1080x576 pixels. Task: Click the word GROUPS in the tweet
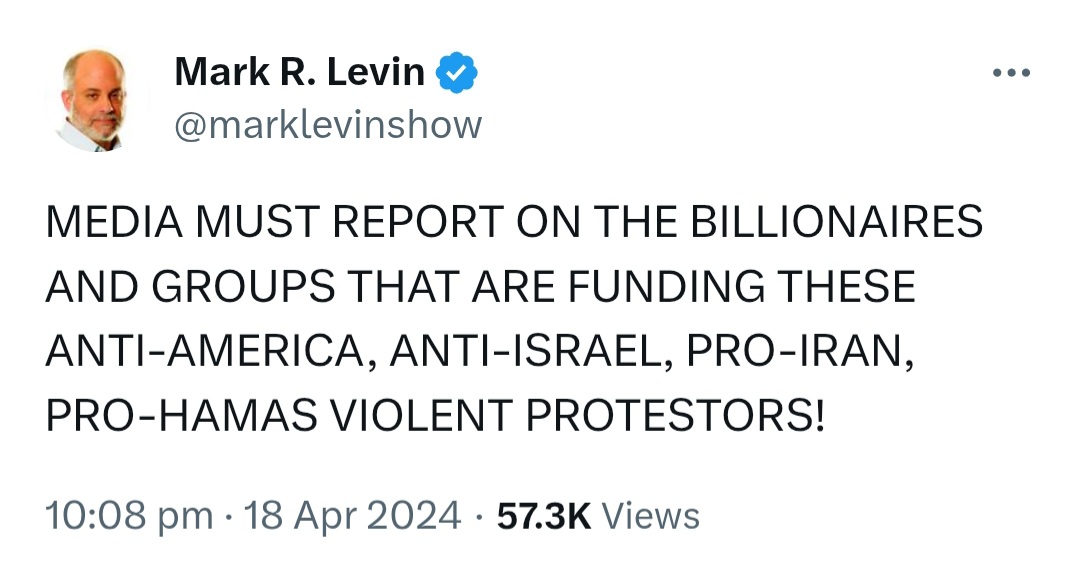[x=242, y=287]
